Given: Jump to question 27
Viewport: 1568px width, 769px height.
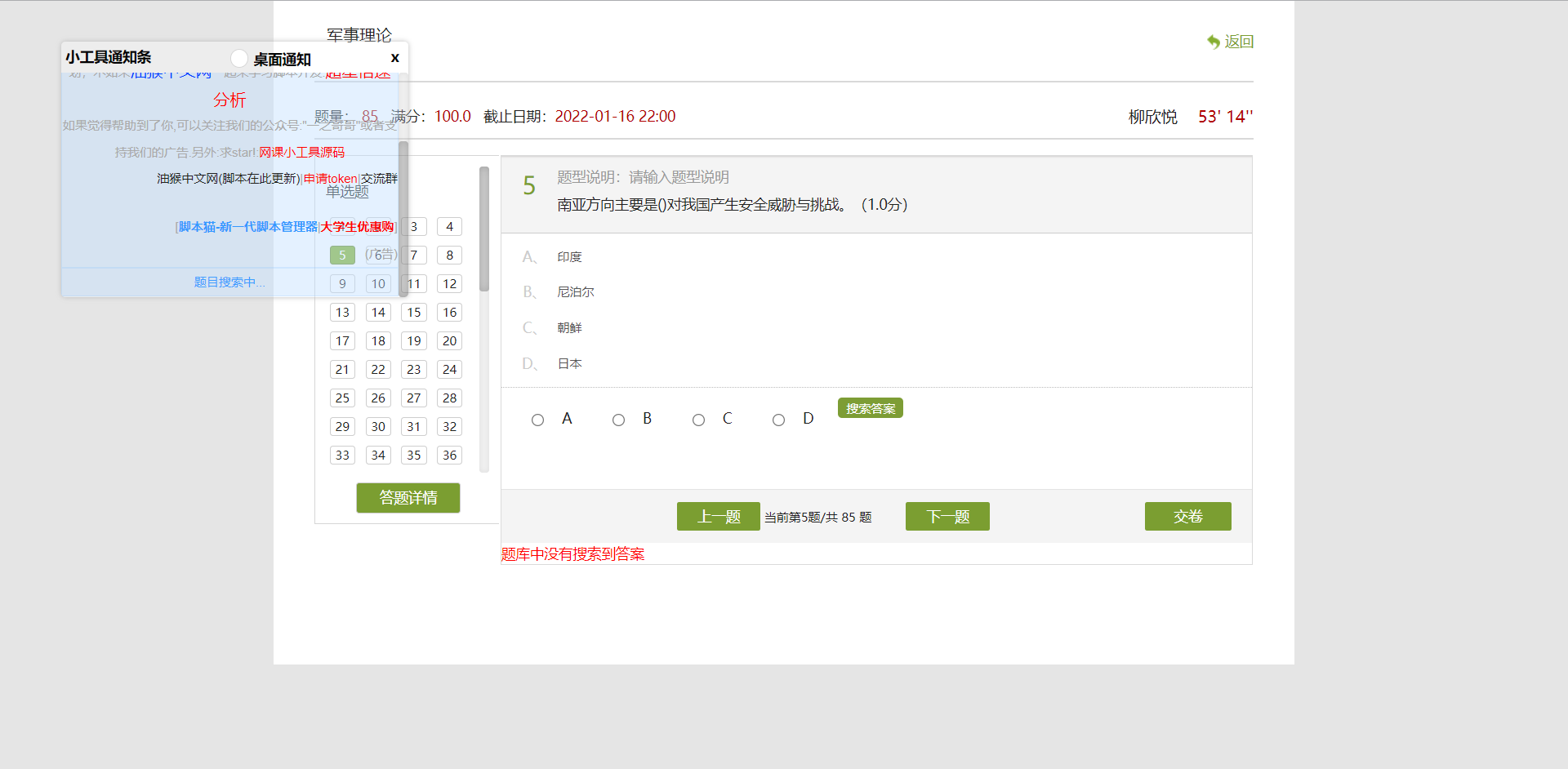Looking at the screenshot, I should coord(414,398).
